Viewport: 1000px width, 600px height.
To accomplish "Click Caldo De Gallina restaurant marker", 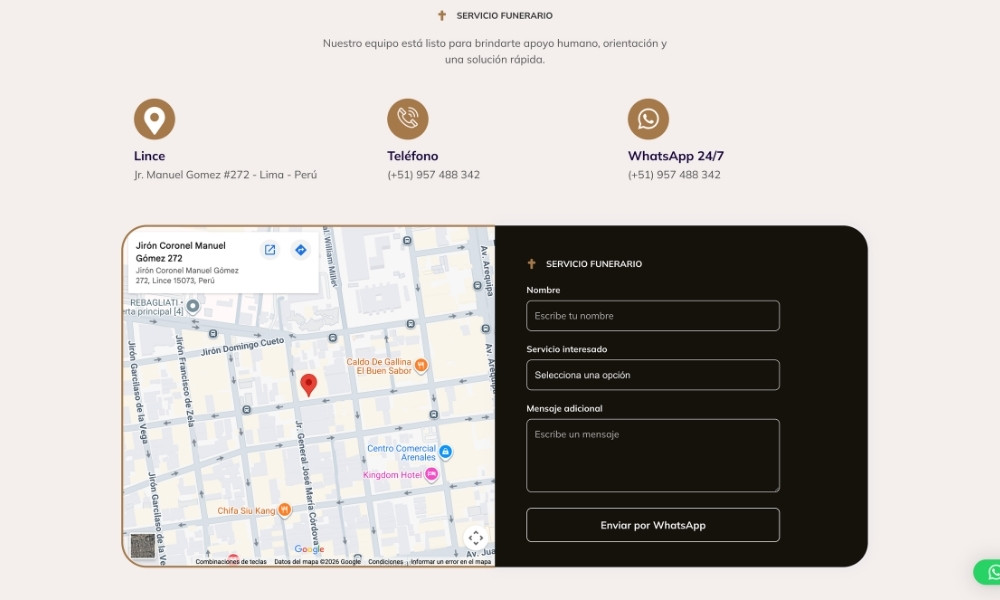I will coord(421,365).
